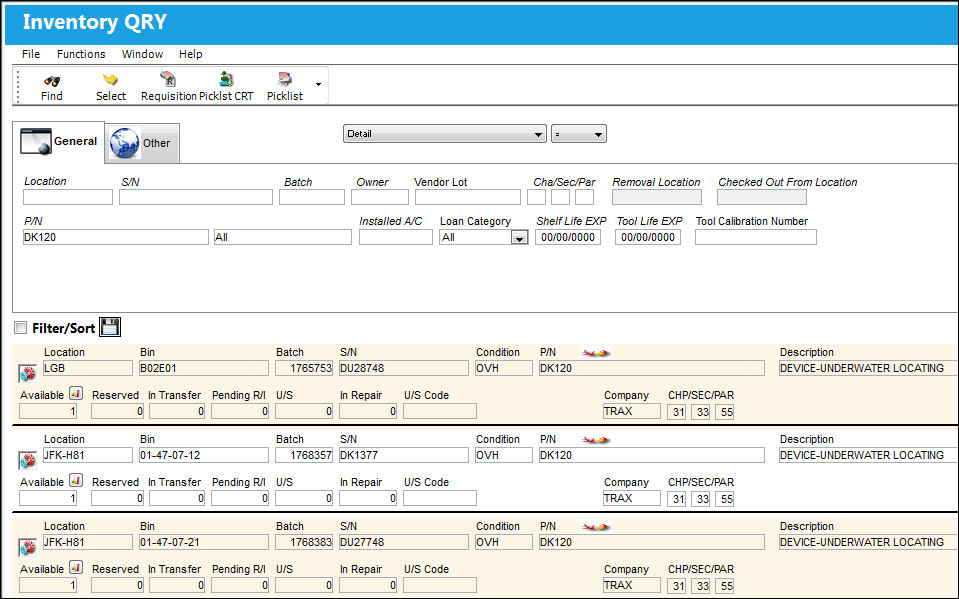Viewport: 959px width, 599px height.
Task: Click the first Cha/Sec/Par box
Action: [536, 197]
